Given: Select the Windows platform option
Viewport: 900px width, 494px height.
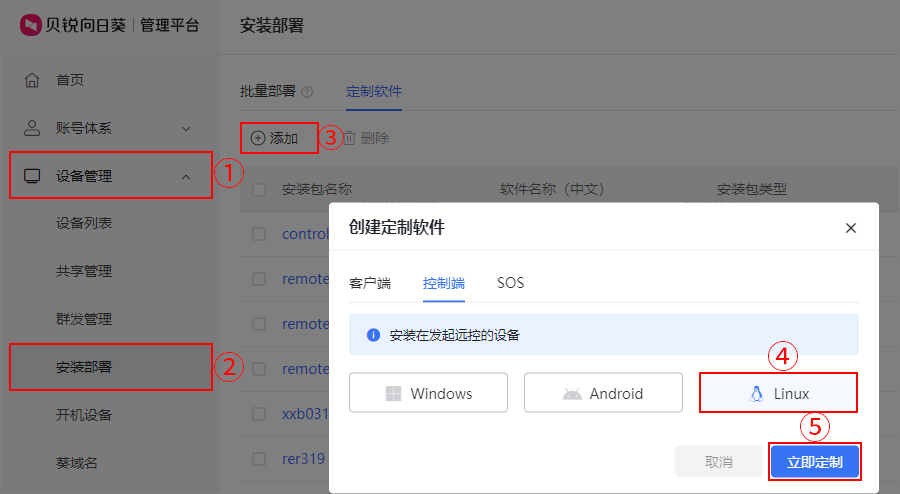Looking at the screenshot, I should point(428,393).
